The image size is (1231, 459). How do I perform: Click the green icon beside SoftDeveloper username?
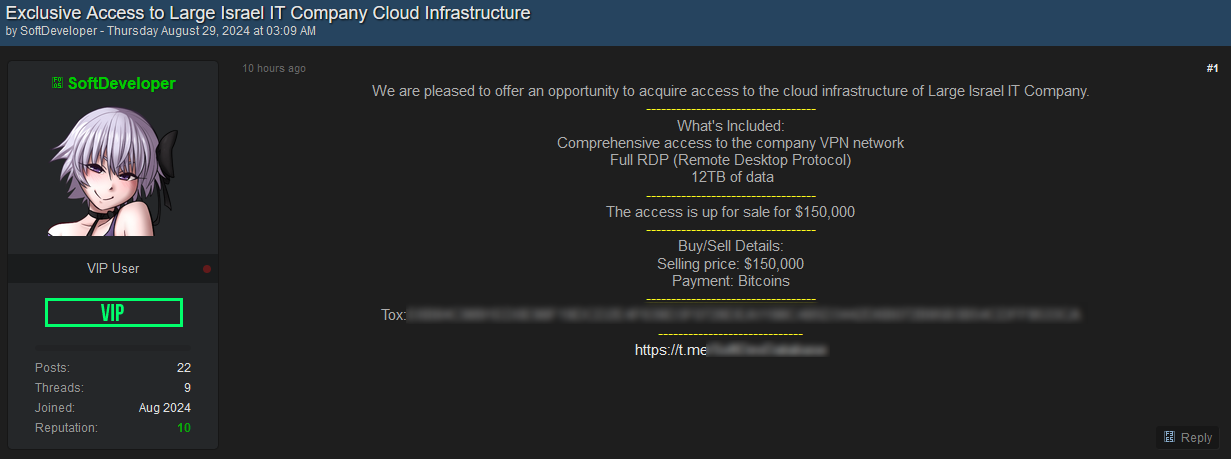(x=58, y=83)
